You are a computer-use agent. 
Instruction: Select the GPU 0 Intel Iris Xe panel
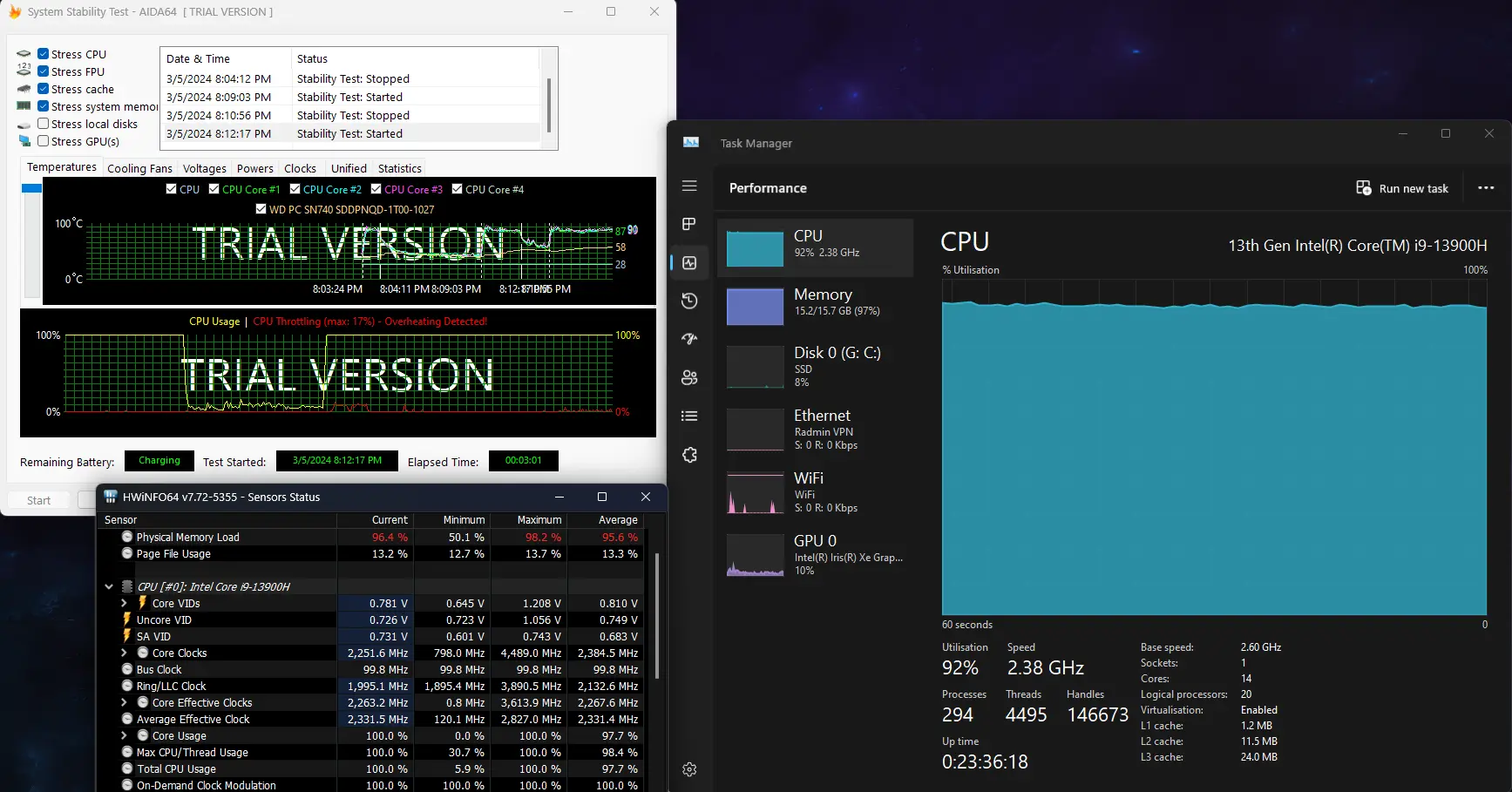(815, 554)
